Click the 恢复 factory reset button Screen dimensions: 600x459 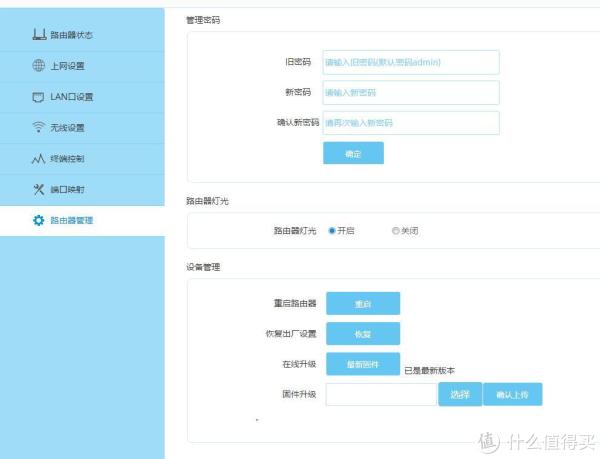pos(362,333)
